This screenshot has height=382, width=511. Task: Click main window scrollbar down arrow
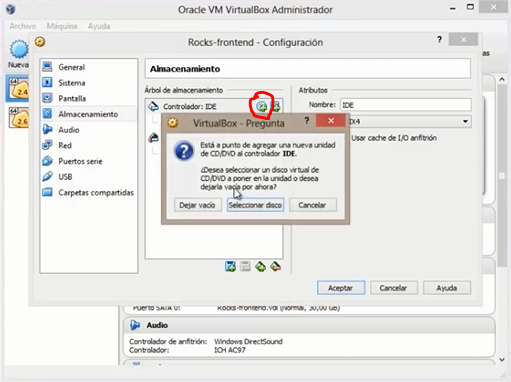coord(502,359)
